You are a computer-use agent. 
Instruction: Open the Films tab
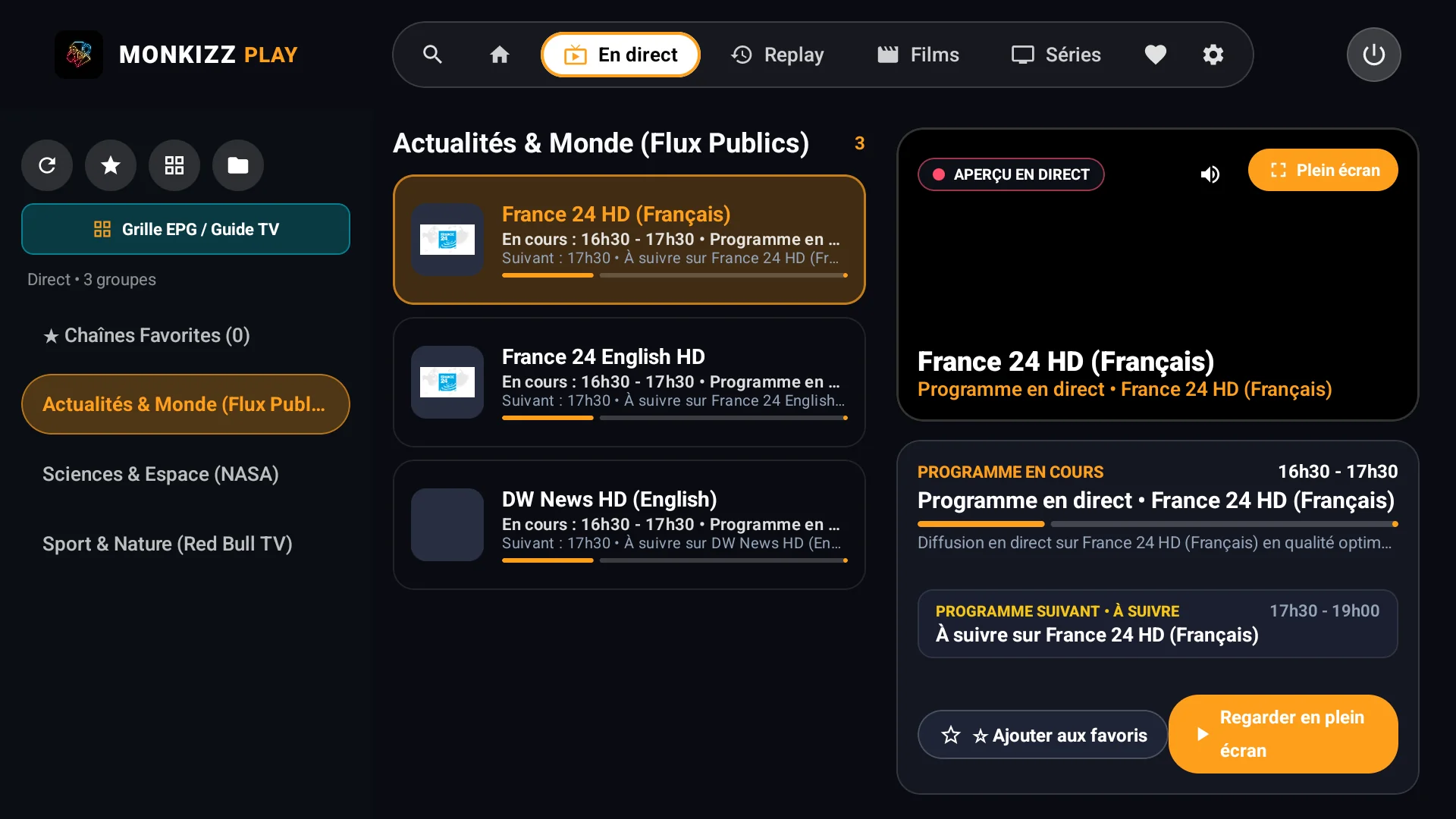(918, 55)
